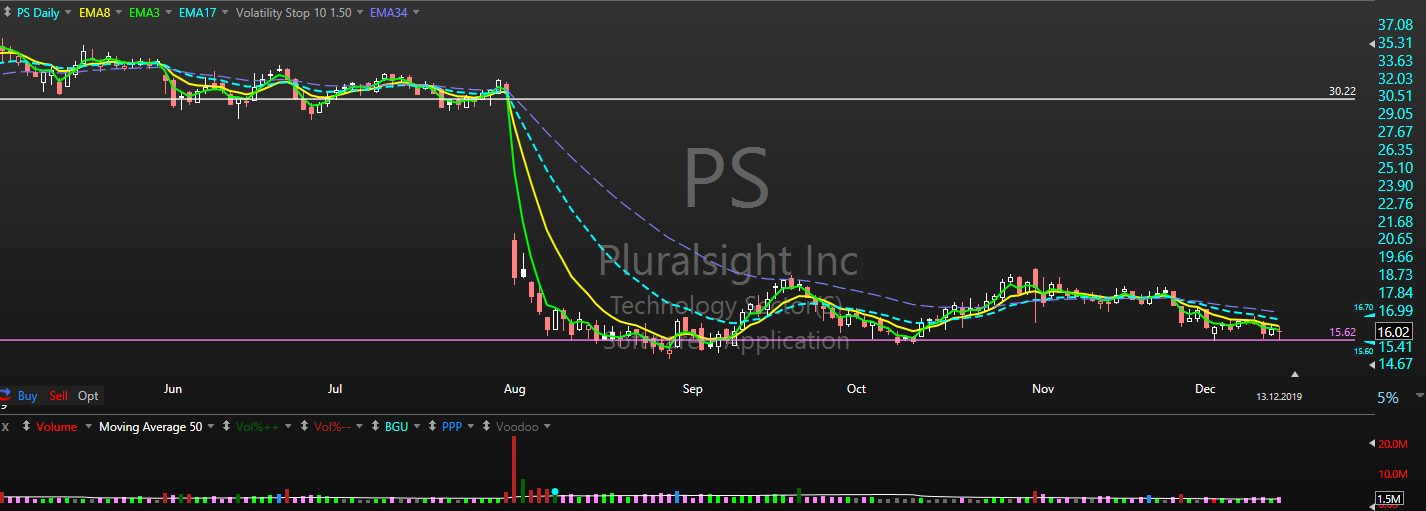Select the BGU indicator label
The width and height of the screenshot is (1426, 511).
click(397, 427)
